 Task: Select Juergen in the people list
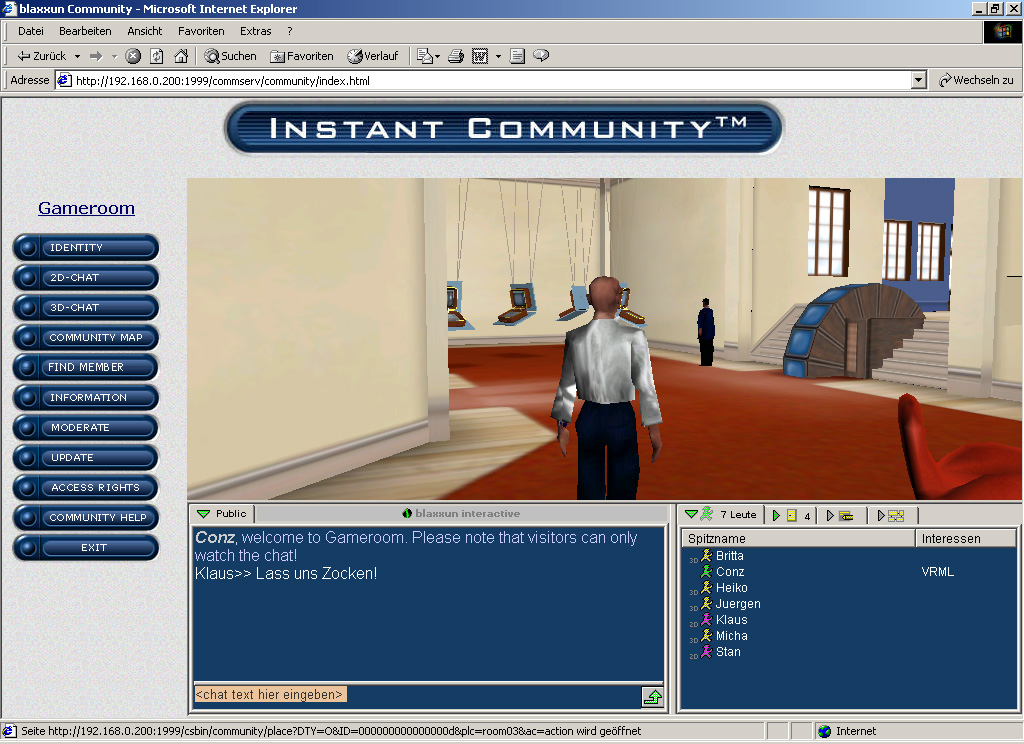738,604
